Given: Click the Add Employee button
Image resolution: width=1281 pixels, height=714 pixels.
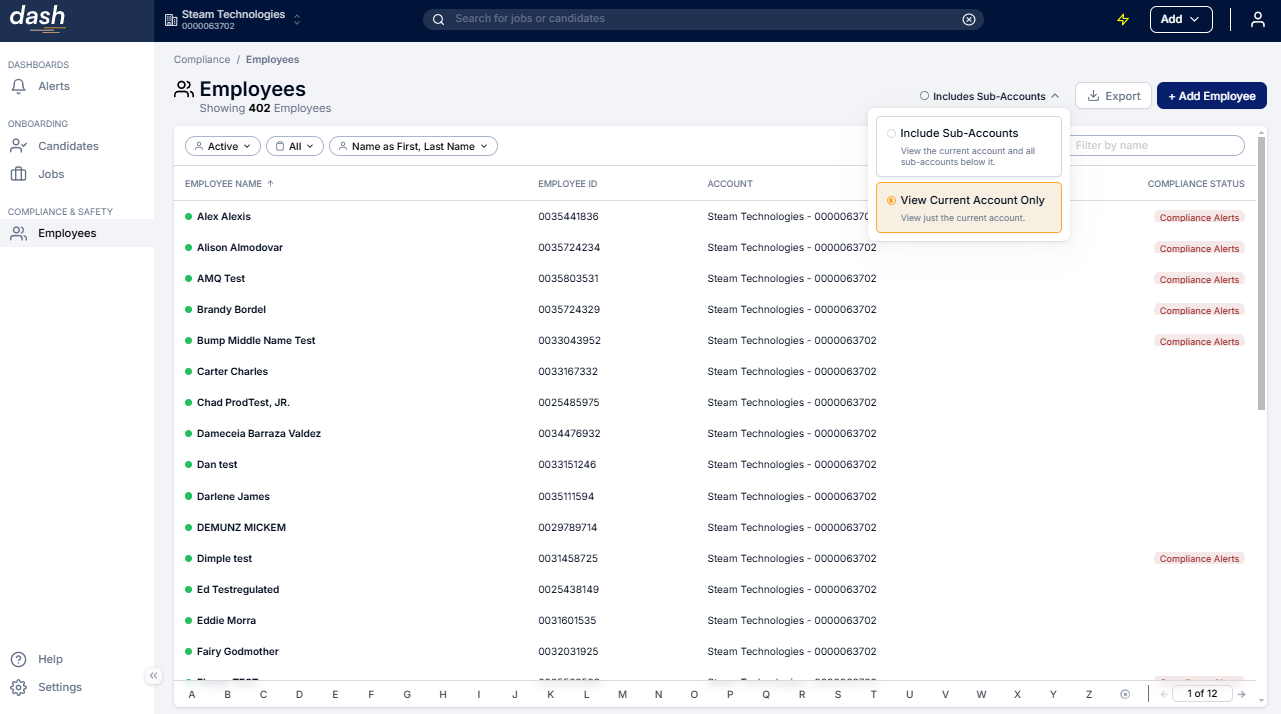Looking at the screenshot, I should click(x=1211, y=96).
